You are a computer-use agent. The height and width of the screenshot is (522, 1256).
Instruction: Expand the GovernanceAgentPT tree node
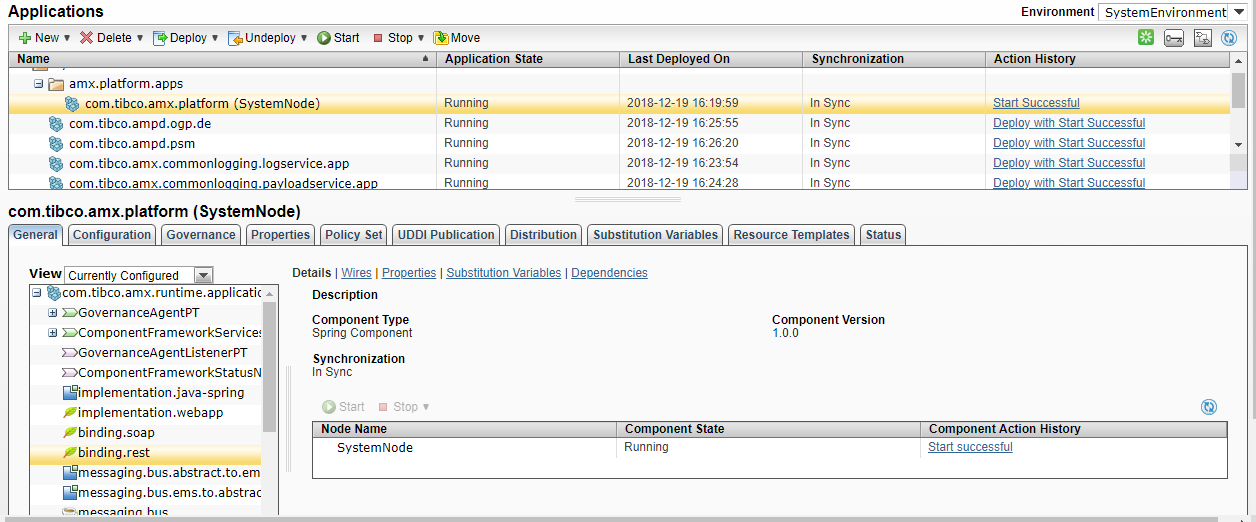pyautogui.click(x=53, y=313)
